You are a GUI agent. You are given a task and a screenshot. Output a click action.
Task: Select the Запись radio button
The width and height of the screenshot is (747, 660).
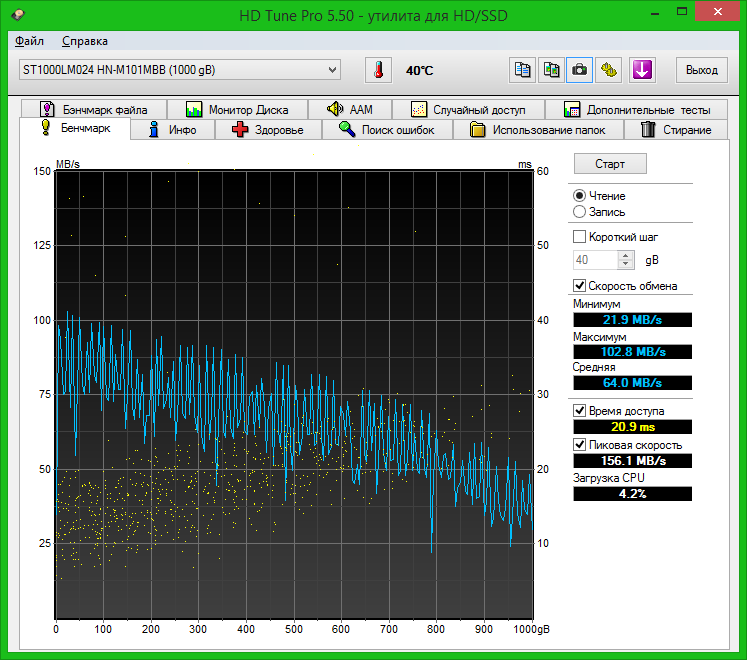tap(580, 212)
